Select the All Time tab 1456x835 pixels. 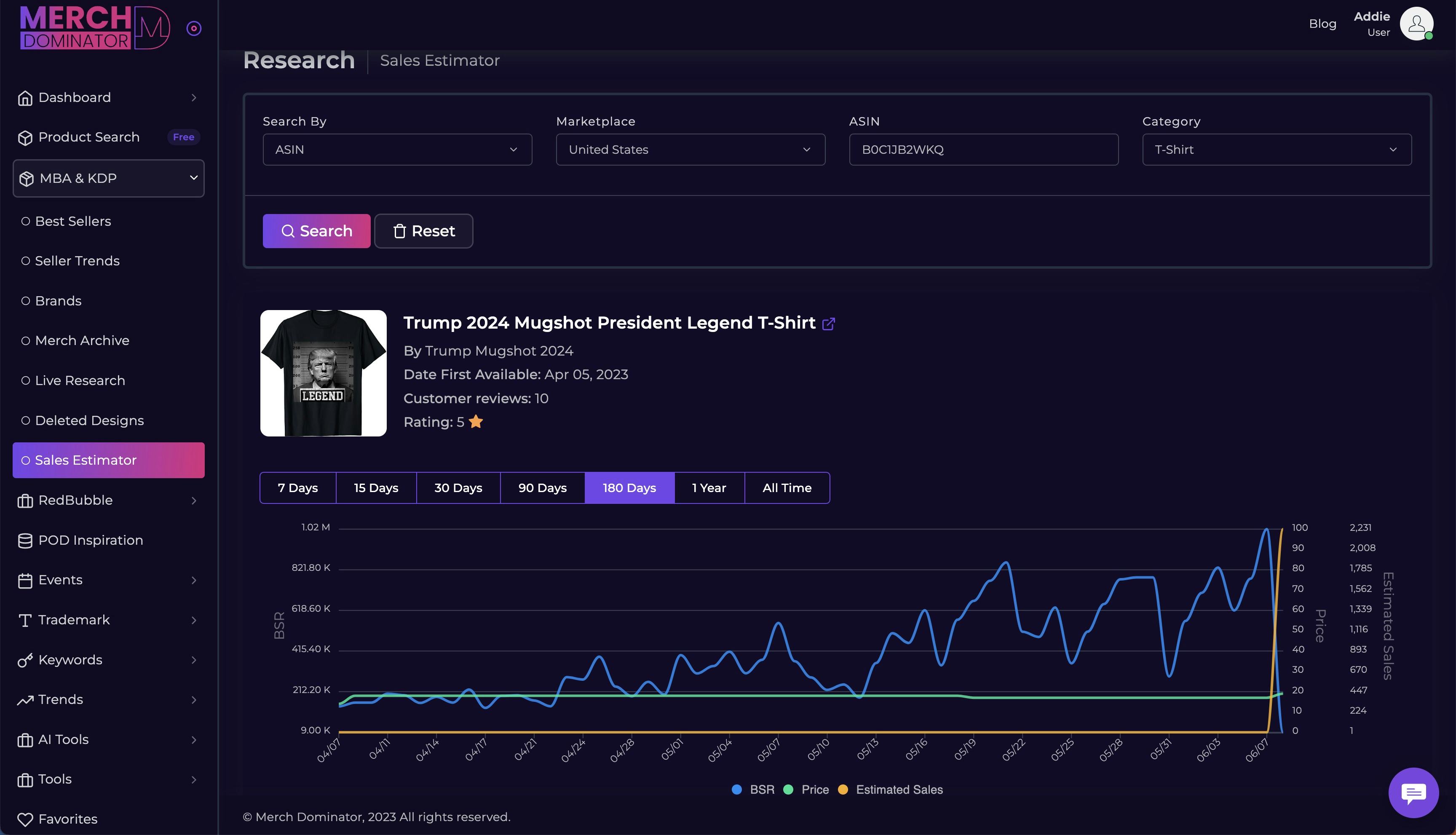tap(786, 487)
